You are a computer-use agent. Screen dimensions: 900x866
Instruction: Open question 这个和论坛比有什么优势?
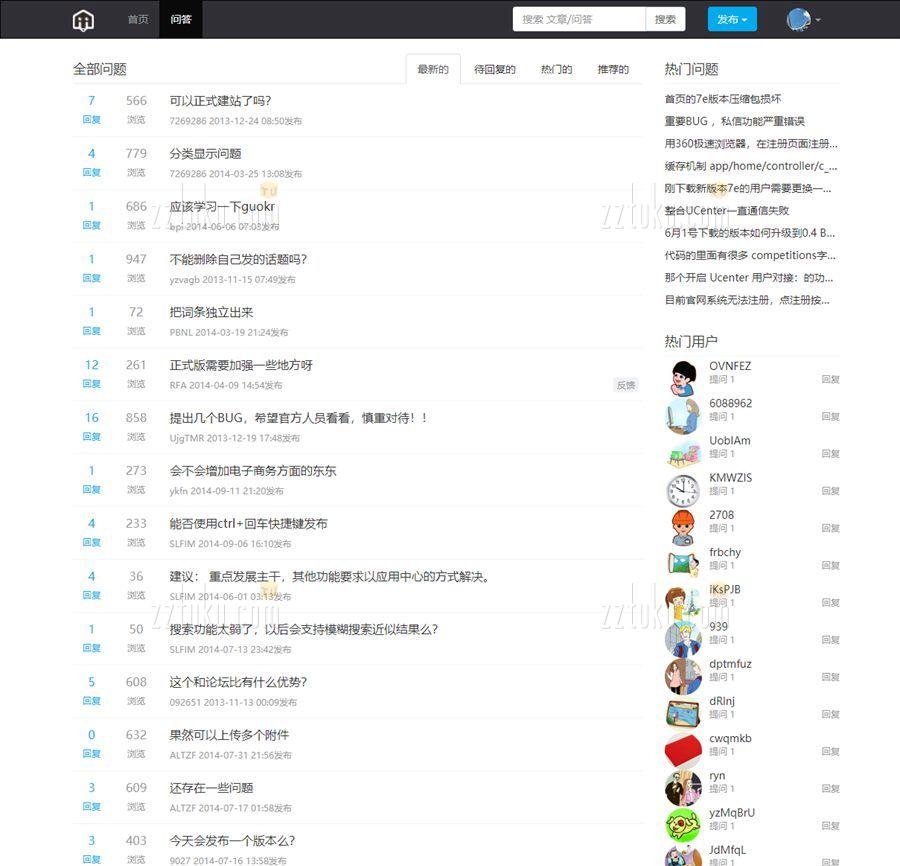tap(238, 682)
